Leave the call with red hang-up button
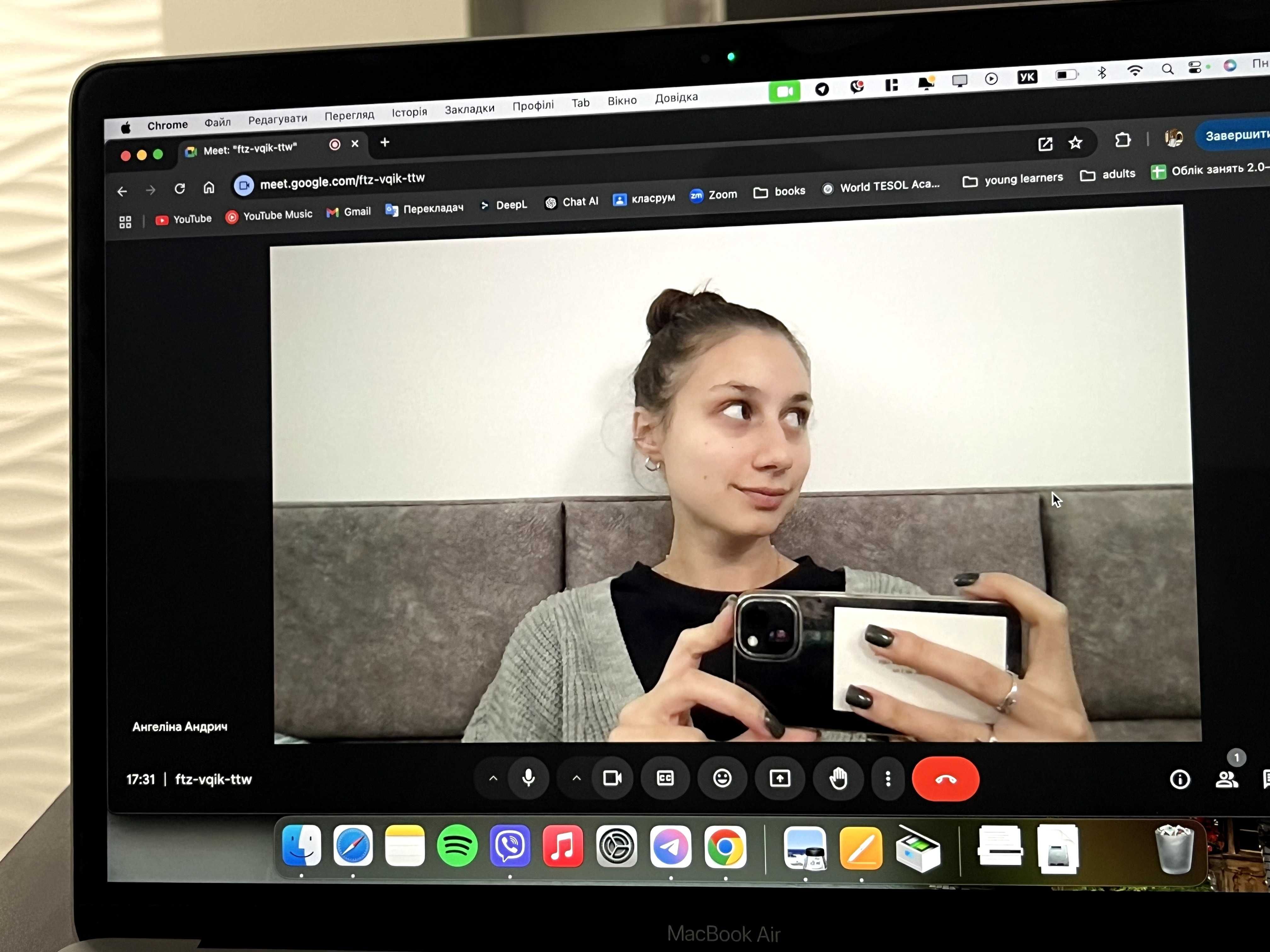 point(946,779)
